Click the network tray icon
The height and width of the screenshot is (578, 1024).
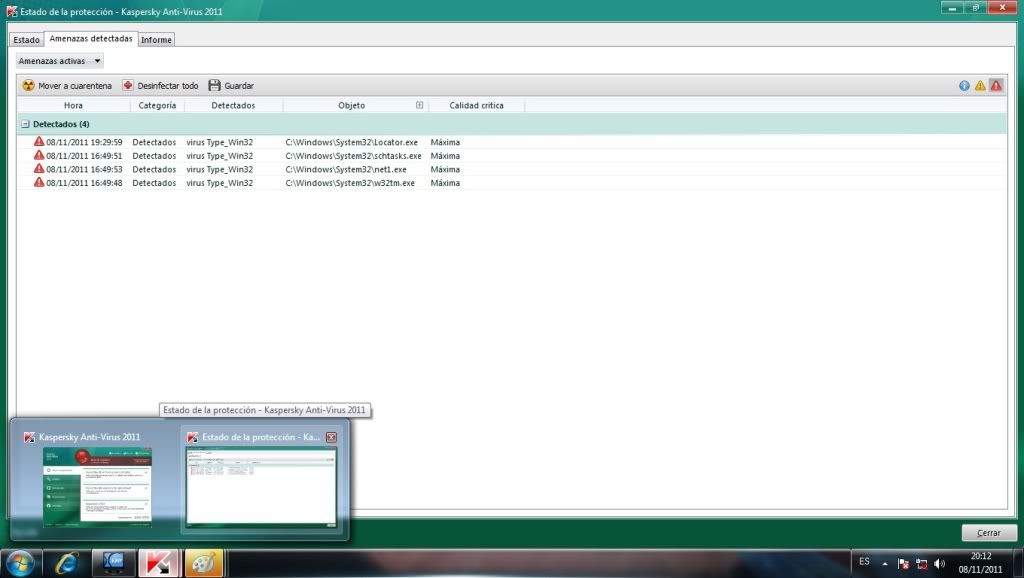[921, 563]
